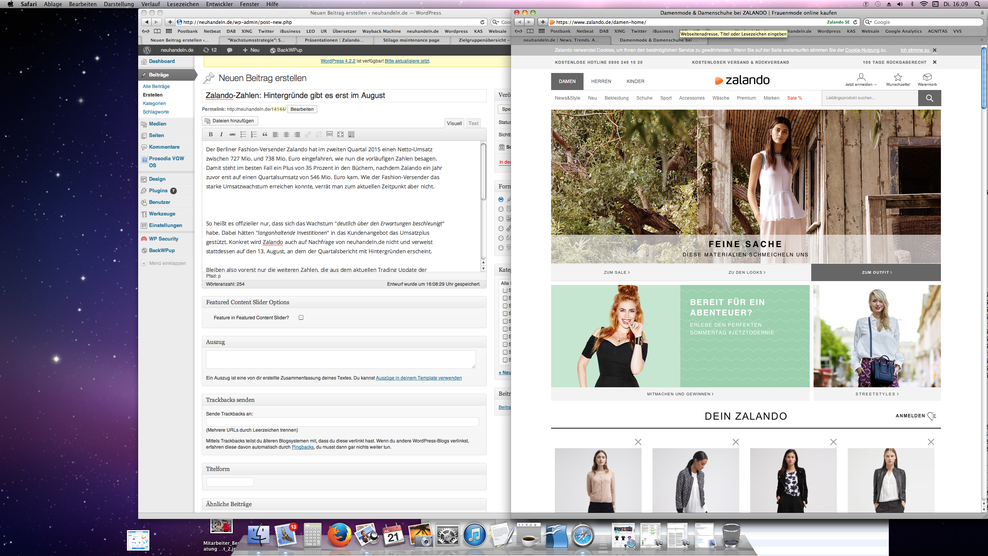Open Sale % category on Zalando
Screen dimensions: 988x556
coord(795,98)
